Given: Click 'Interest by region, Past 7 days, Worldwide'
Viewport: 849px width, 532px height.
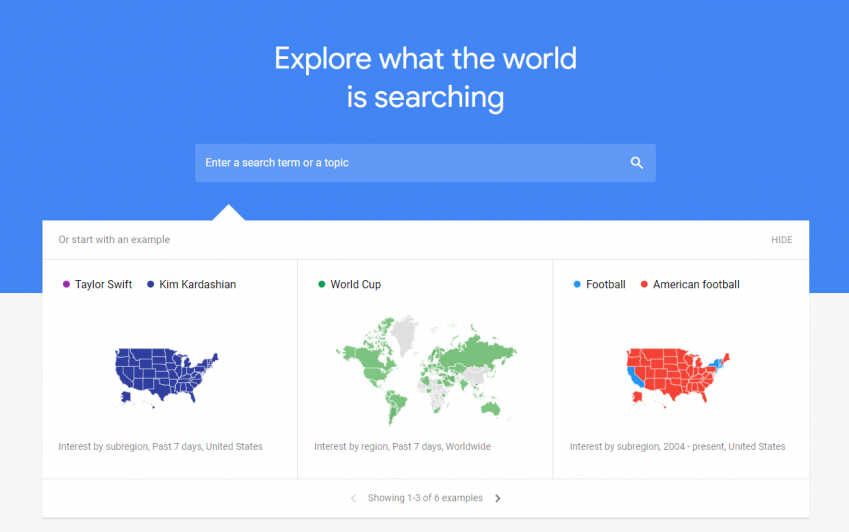Looking at the screenshot, I should [x=402, y=446].
